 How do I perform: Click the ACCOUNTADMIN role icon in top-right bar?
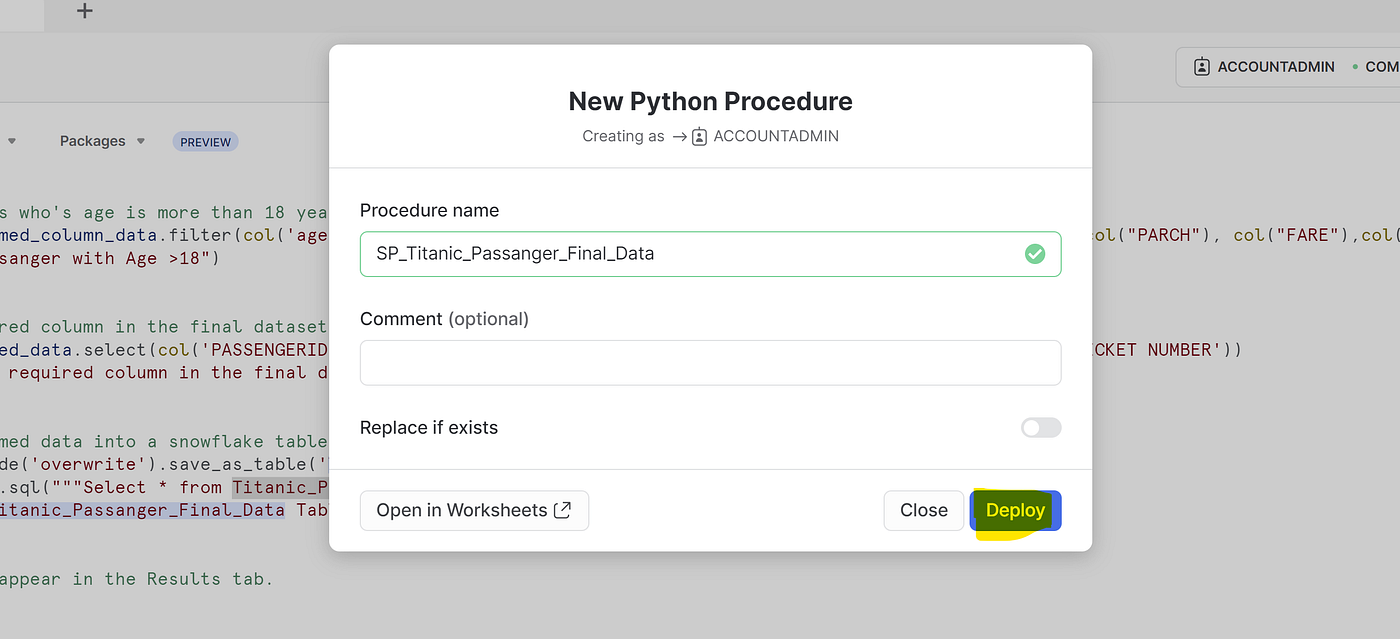pyautogui.click(x=1200, y=66)
